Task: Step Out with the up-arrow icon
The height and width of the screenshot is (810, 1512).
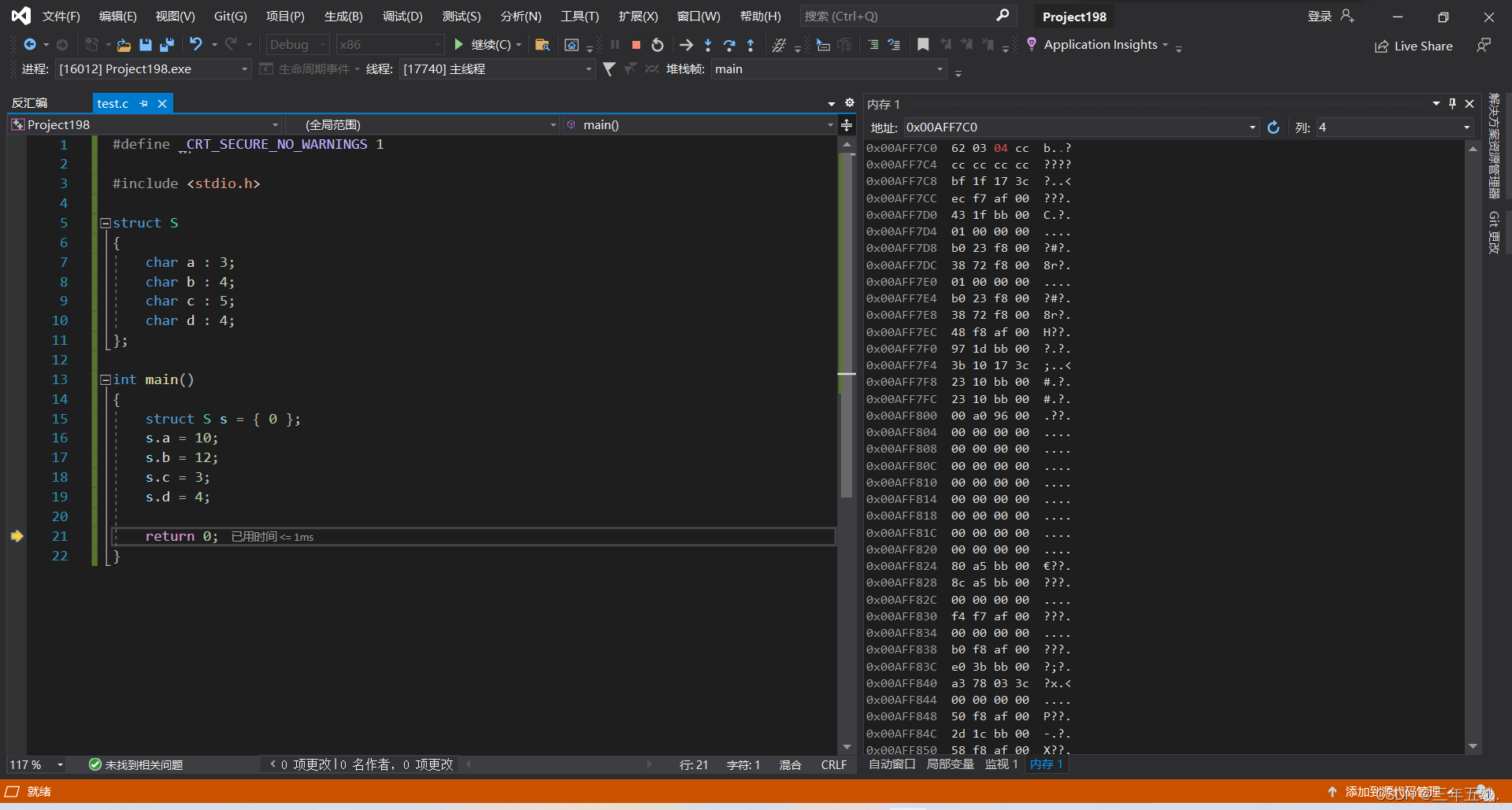Action: point(750,45)
